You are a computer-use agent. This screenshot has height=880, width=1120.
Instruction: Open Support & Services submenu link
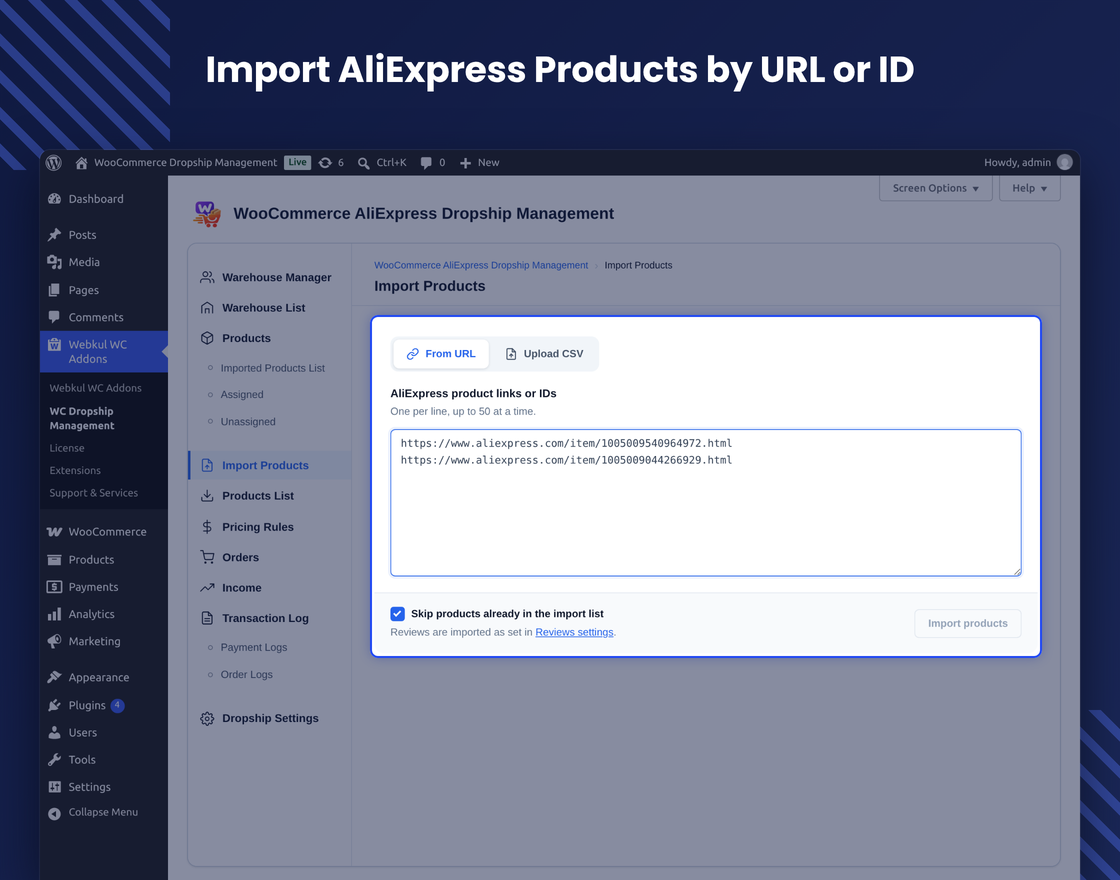pyautogui.click(x=94, y=493)
